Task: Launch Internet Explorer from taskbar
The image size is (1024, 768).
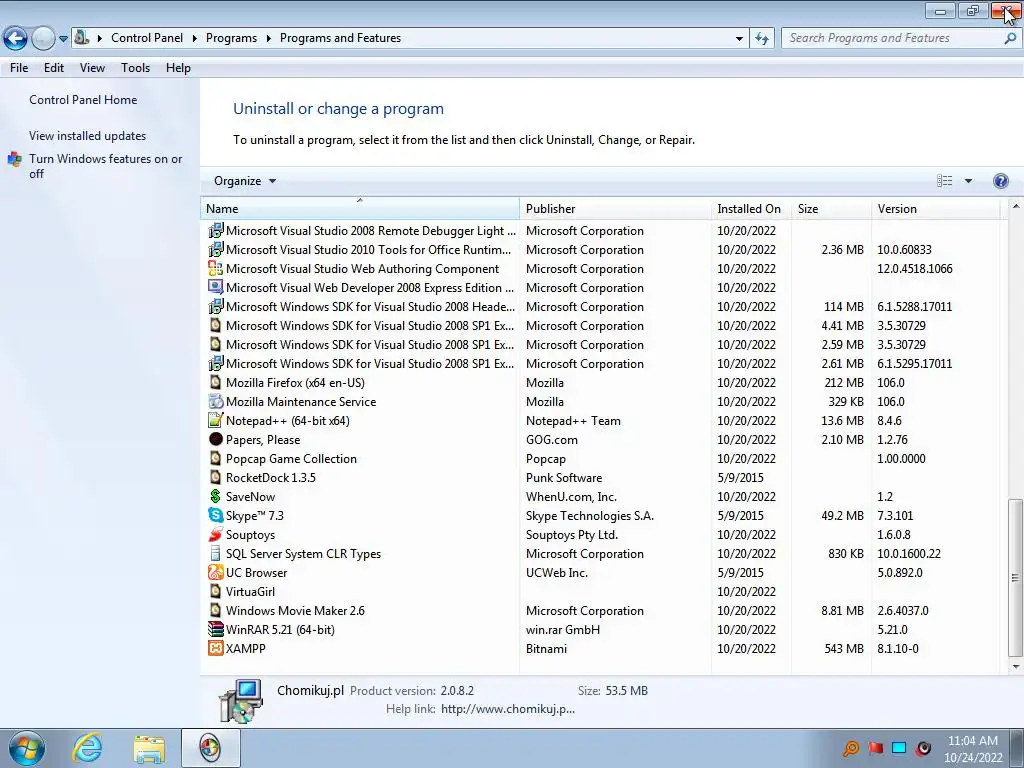Action: (88, 748)
